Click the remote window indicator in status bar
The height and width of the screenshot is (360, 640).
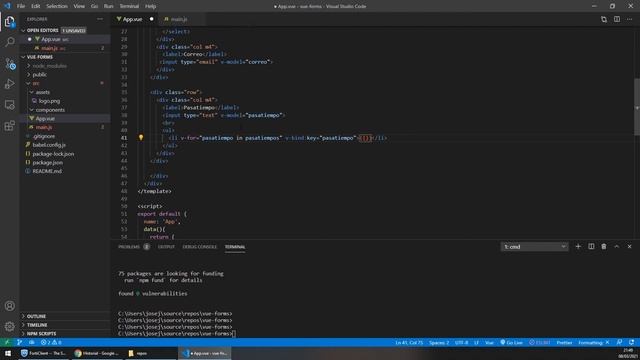pyautogui.click(x=7, y=342)
